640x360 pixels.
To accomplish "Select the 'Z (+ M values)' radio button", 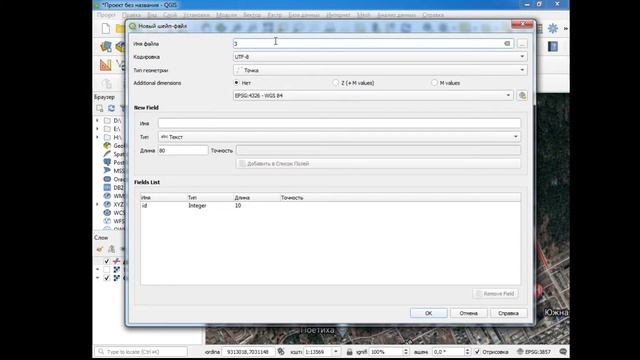I will tap(336, 83).
